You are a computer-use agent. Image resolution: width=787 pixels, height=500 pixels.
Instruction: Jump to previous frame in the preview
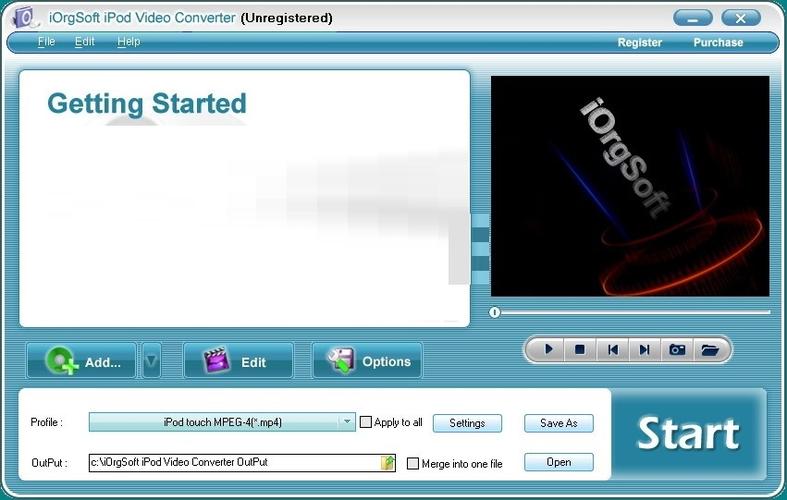pyautogui.click(x=612, y=349)
